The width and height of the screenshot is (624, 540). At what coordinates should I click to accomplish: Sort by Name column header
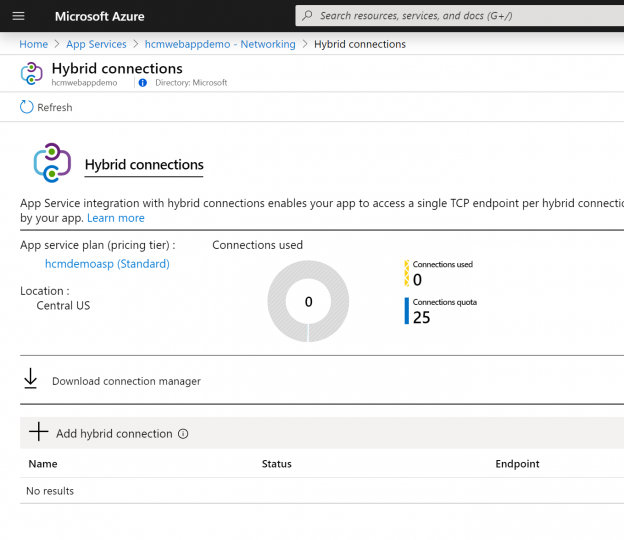[43, 464]
